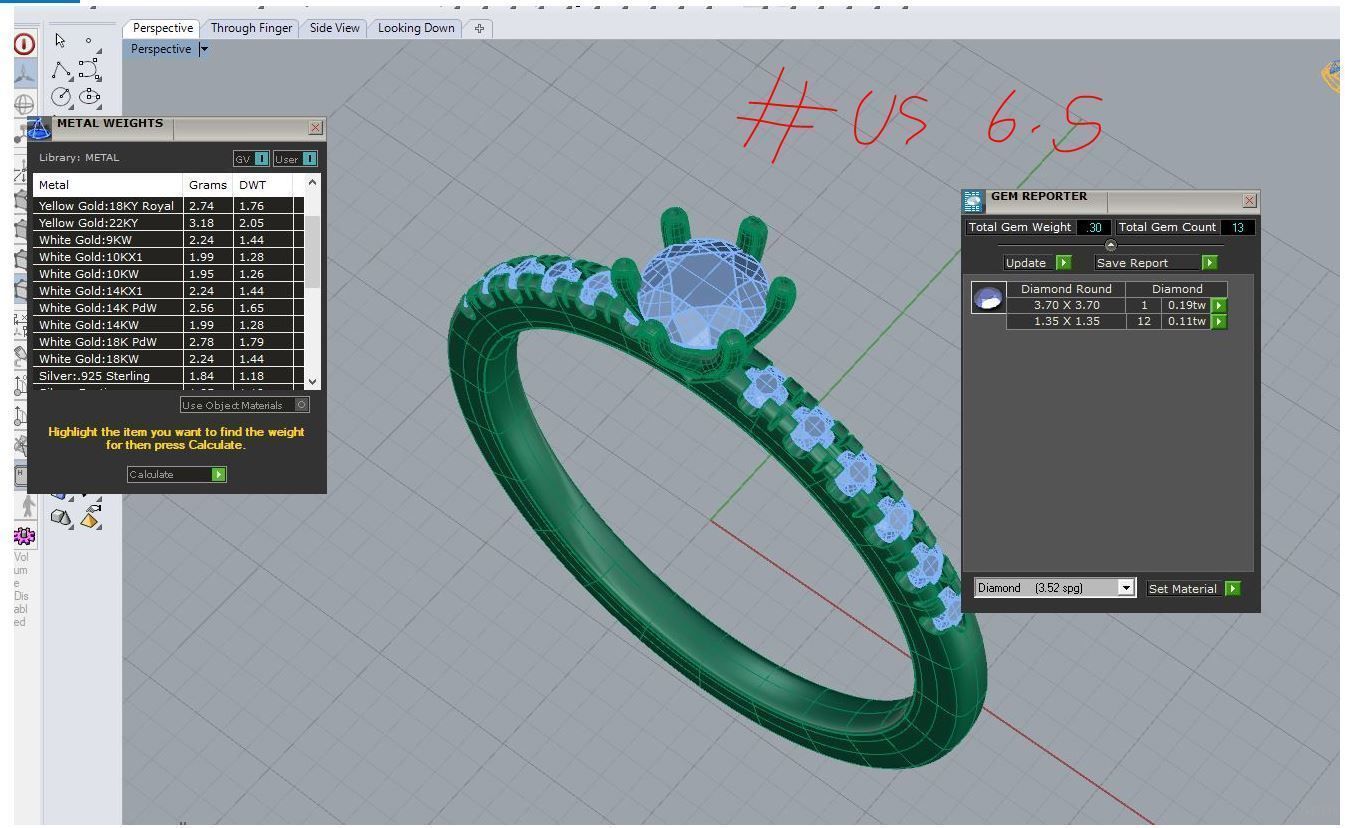1345x828 pixels.
Task: Add a new viewport tab with plus icon
Action: click(479, 28)
